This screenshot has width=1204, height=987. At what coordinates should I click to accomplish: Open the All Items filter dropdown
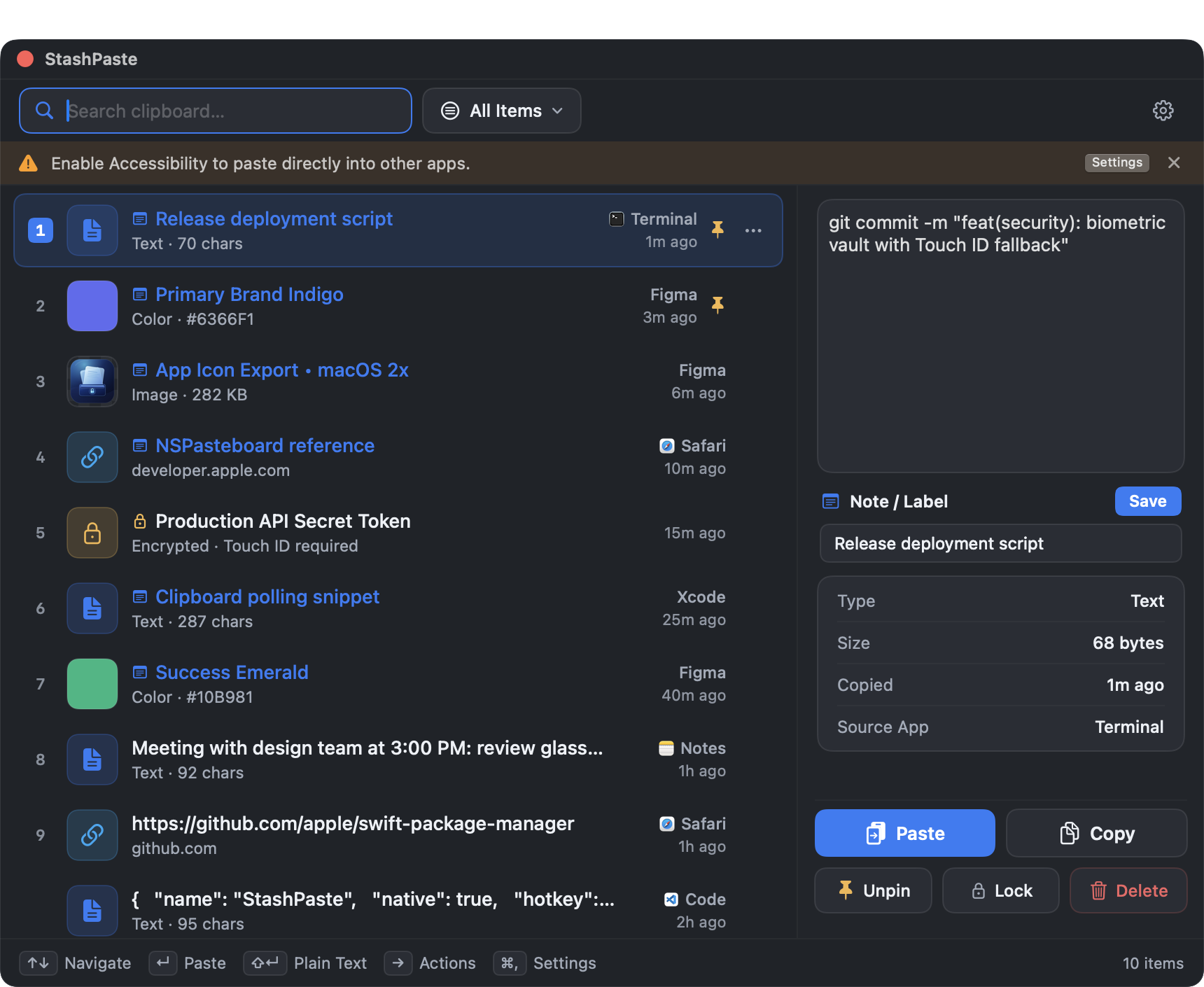tap(502, 111)
